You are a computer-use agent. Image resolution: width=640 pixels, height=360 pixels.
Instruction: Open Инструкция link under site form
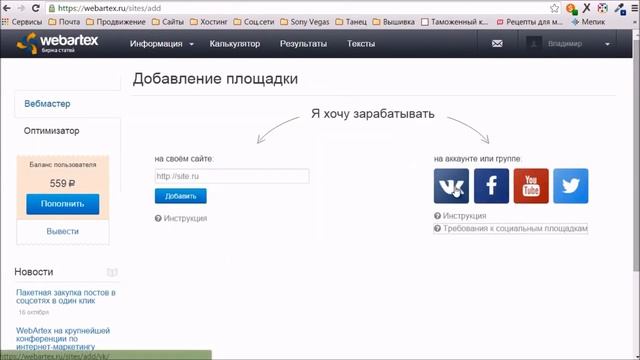point(181,218)
